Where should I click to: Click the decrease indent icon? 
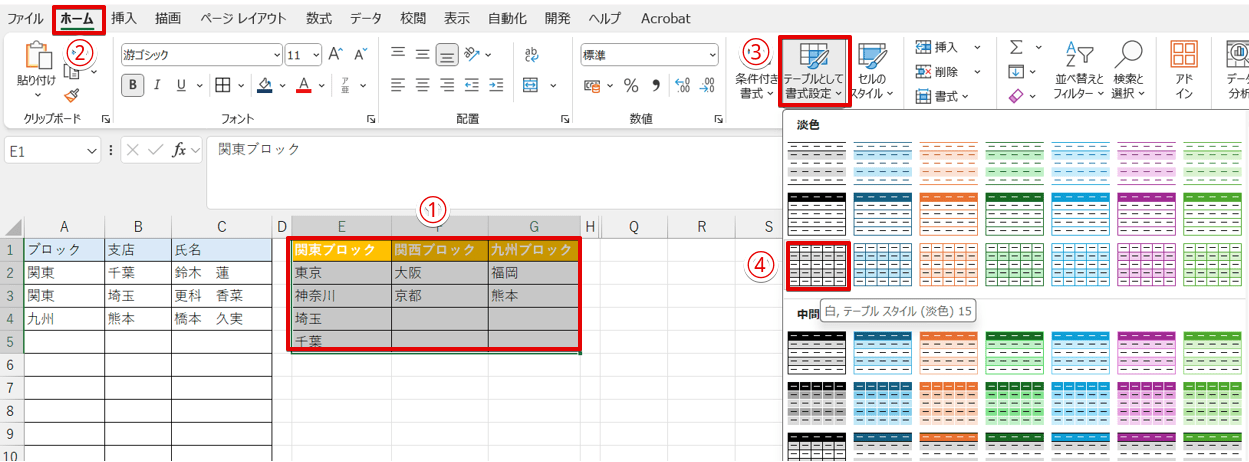coord(472,85)
